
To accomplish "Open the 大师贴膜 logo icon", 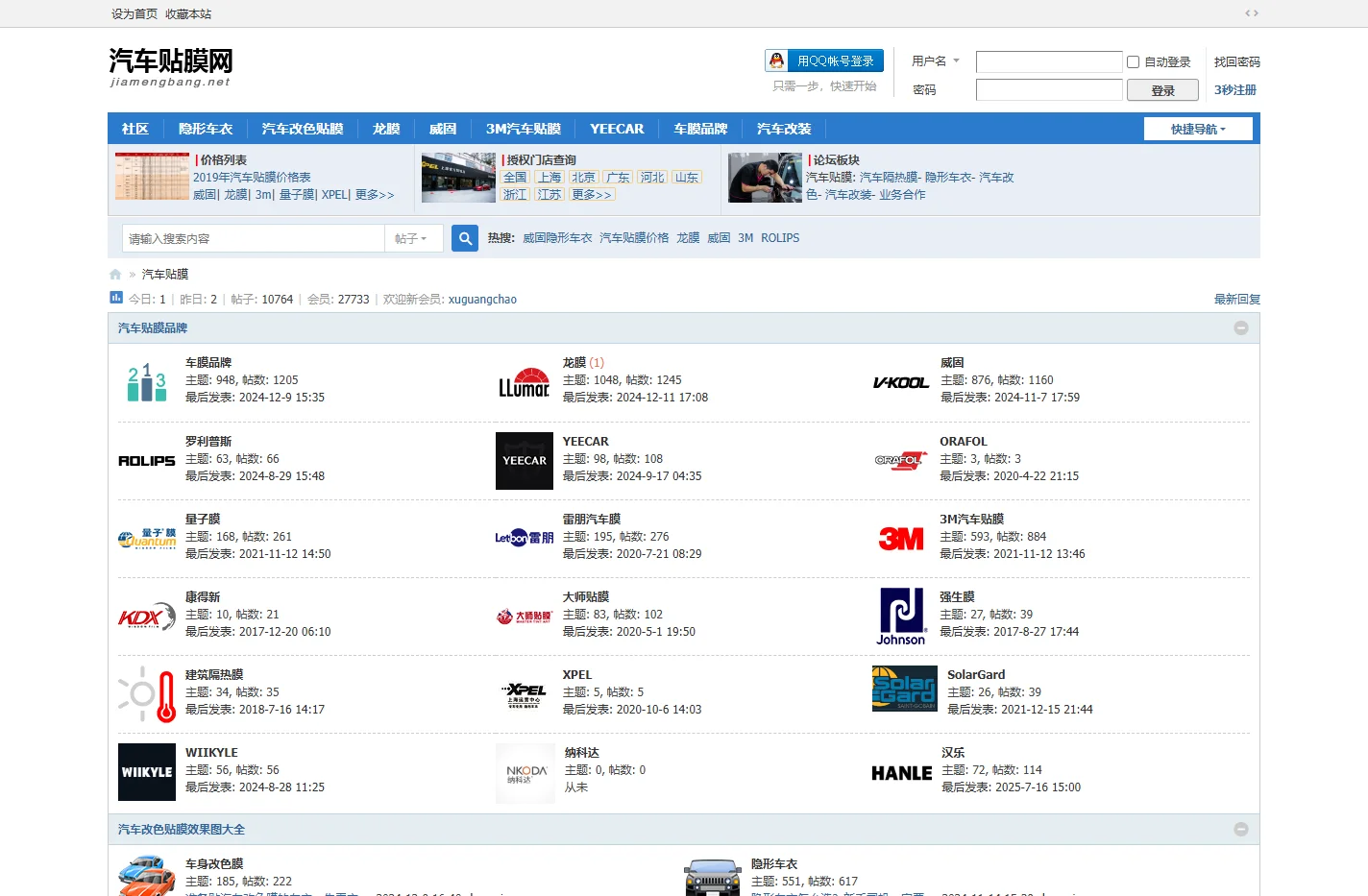I will click(x=525, y=617).
